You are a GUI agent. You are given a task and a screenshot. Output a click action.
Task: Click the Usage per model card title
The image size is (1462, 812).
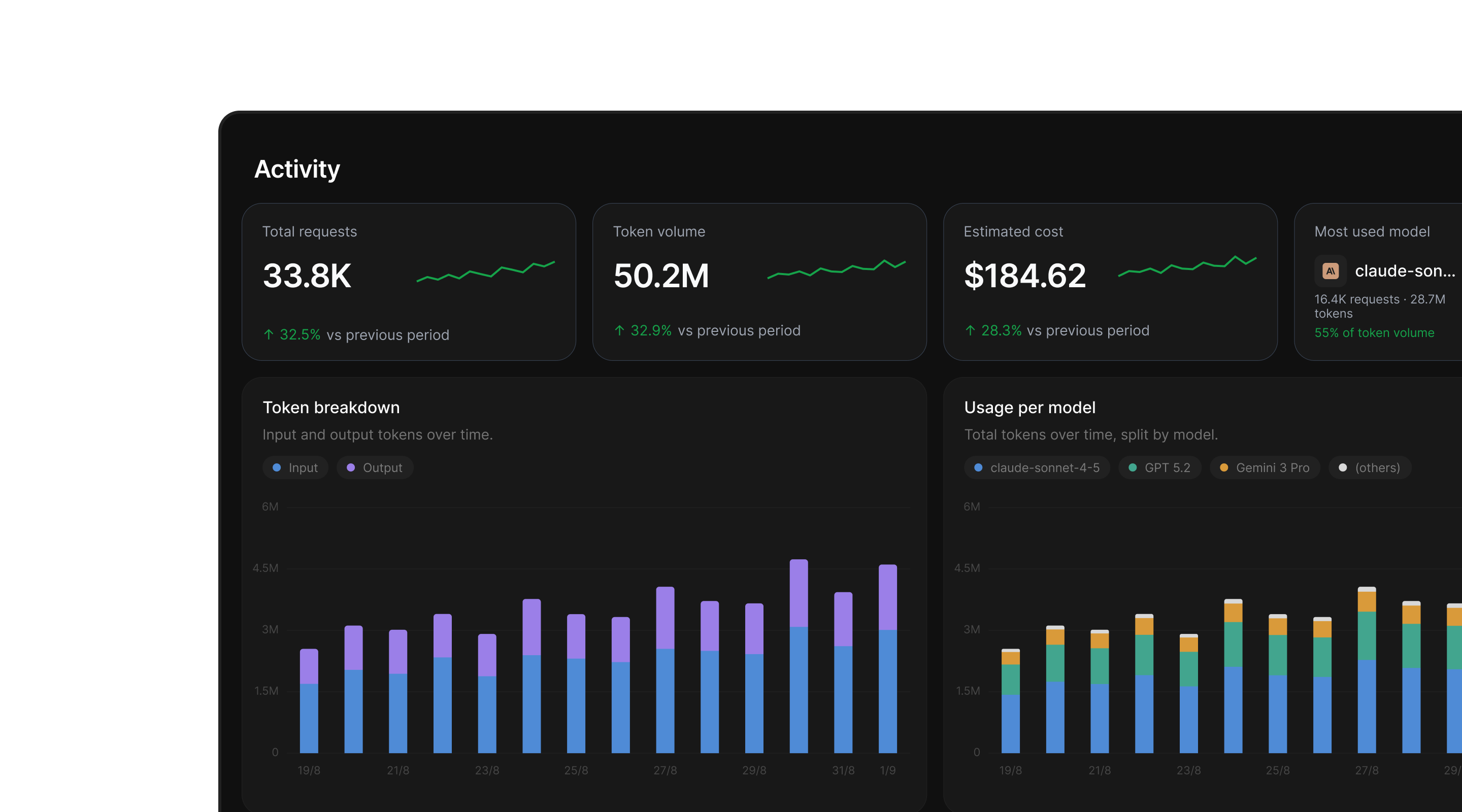[1029, 408]
